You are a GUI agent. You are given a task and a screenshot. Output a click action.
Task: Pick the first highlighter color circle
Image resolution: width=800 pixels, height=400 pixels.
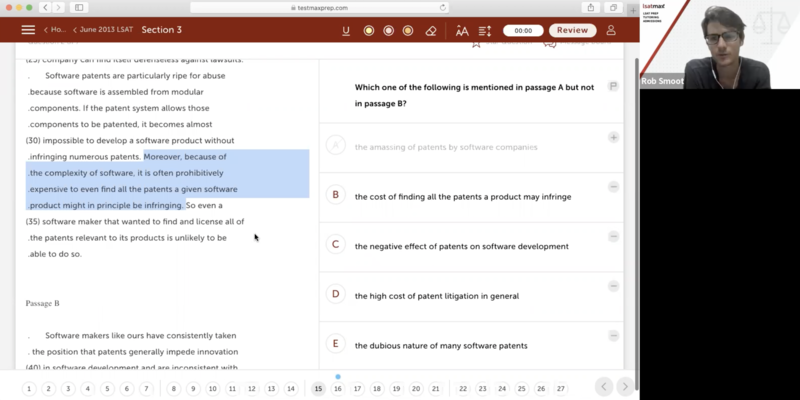368,30
